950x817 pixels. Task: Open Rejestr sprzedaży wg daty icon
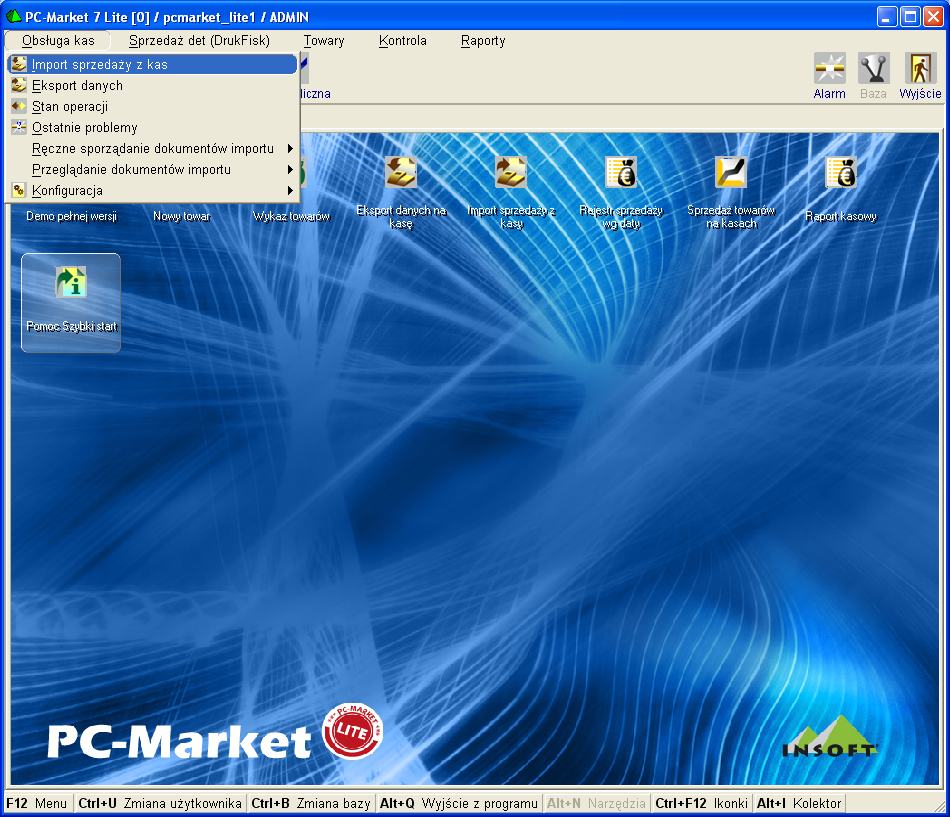pyautogui.click(x=621, y=173)
